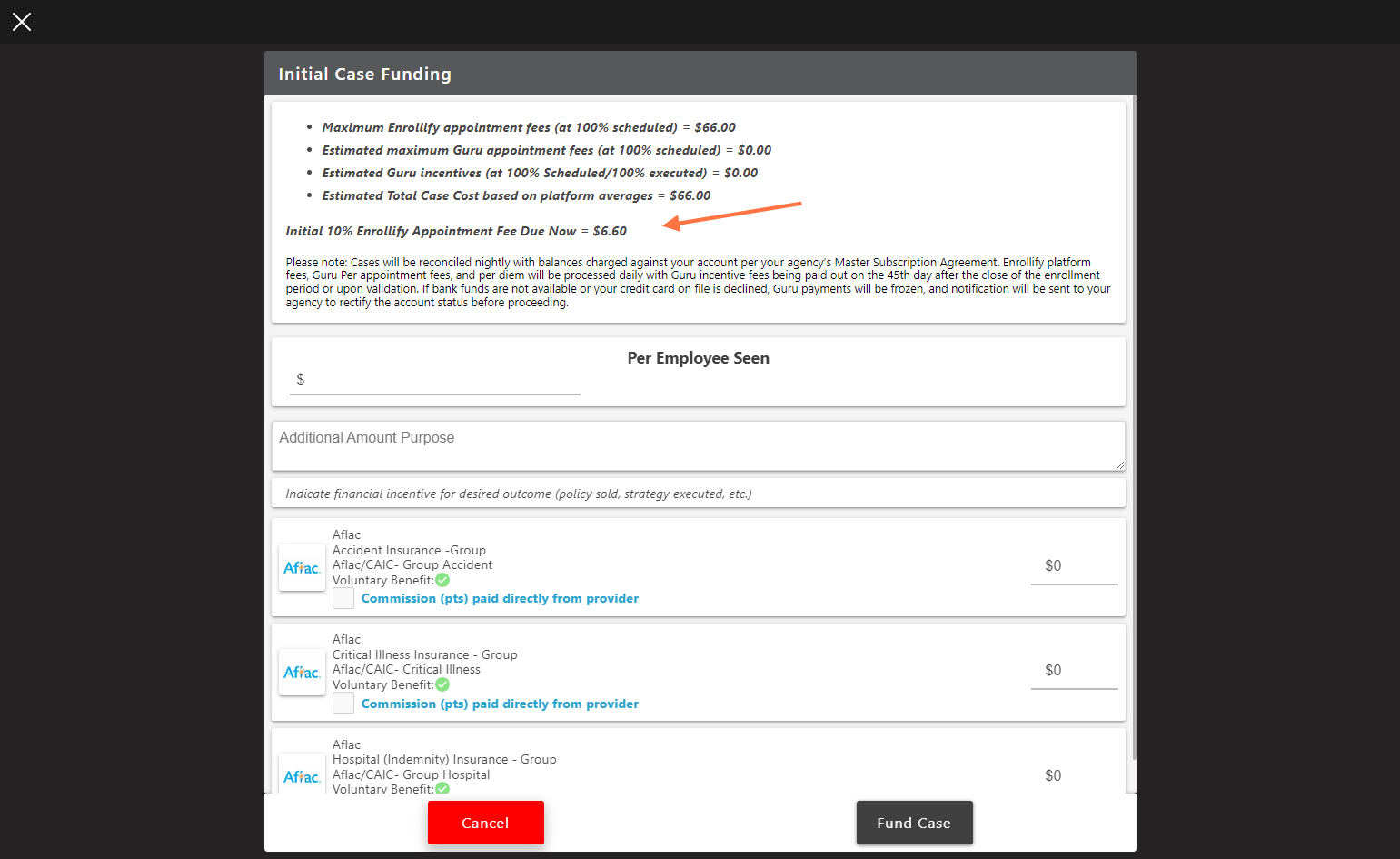Click the Fund Case button
Viewport: 1400px width, 859px height.
click(x=914, y=823)
